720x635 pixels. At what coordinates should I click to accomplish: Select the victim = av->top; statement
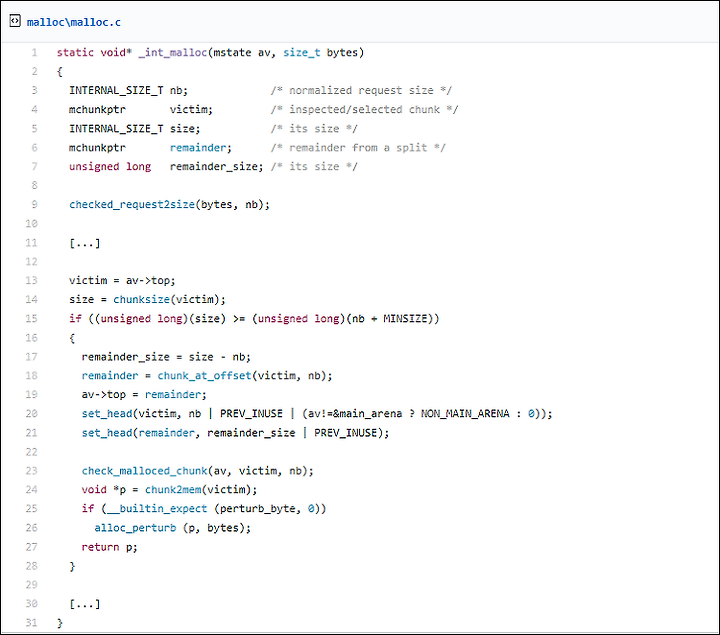pos(122,281)
